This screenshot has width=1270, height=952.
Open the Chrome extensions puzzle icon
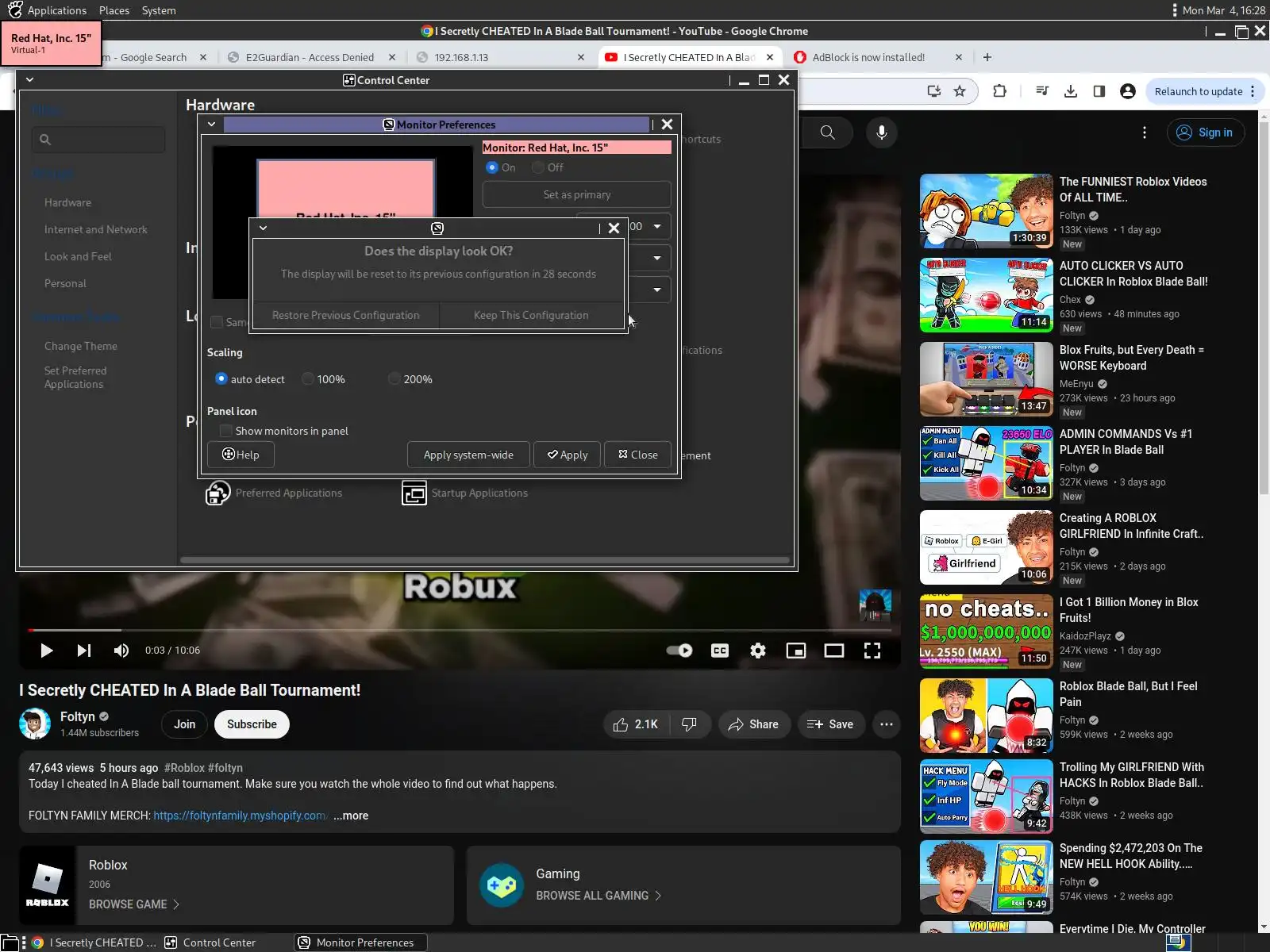tap(999, 91)
